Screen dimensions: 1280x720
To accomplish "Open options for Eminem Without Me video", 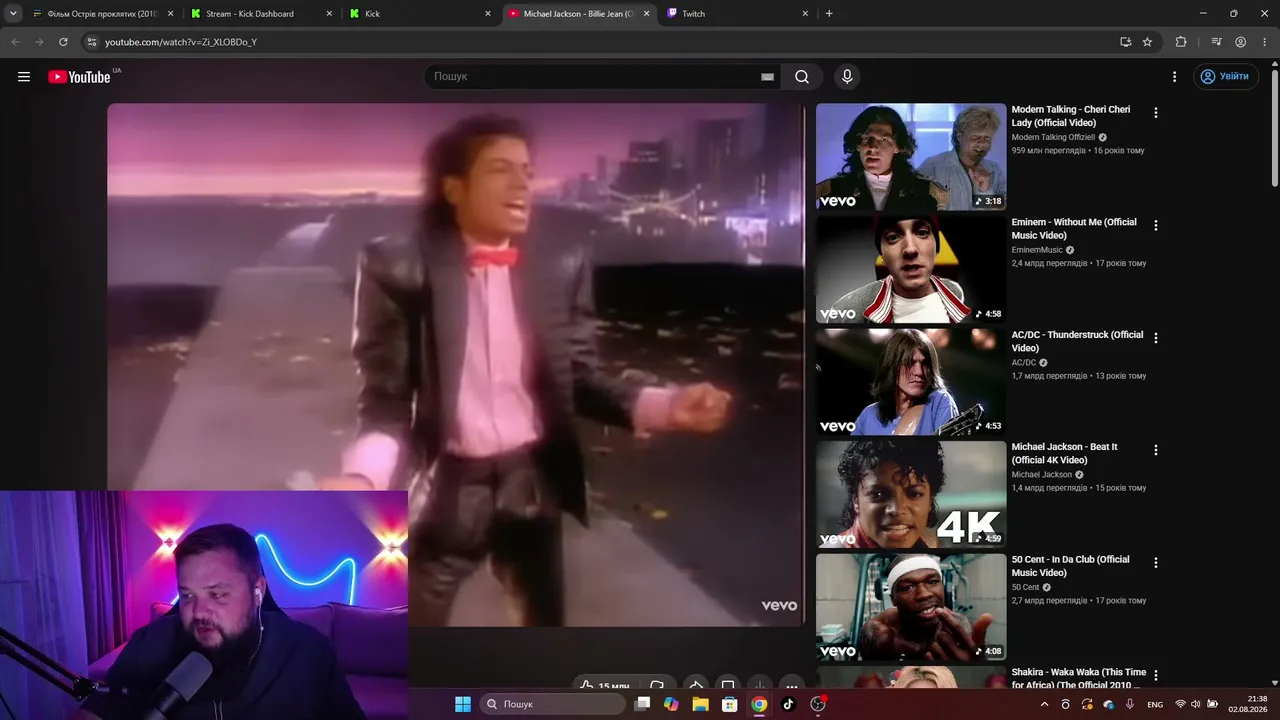I will pos(1156,226).
